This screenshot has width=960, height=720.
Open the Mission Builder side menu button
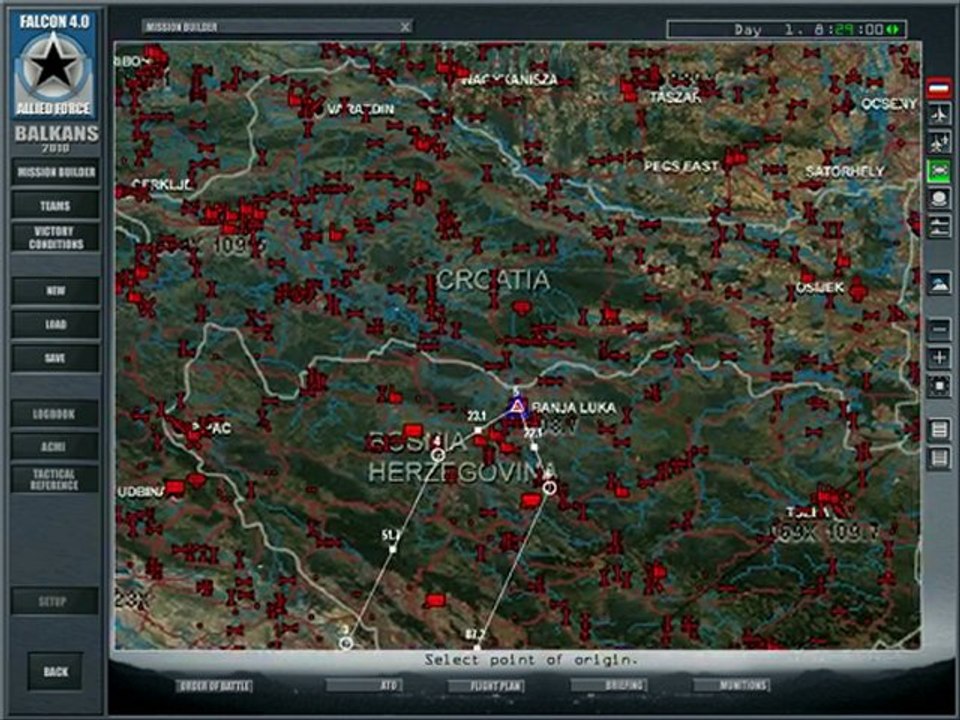click(55, 172)
